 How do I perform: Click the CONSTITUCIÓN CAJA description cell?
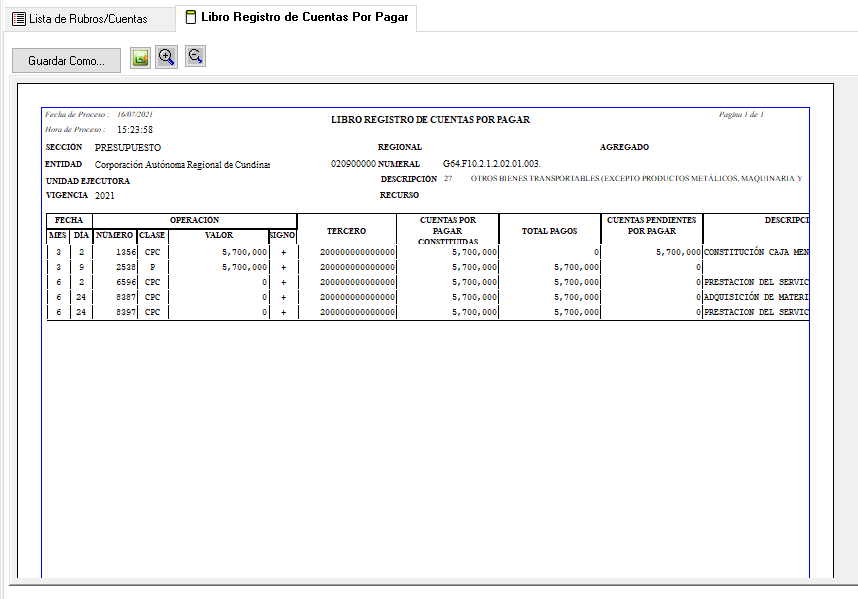pyautogui.click(x=755, y=253)
